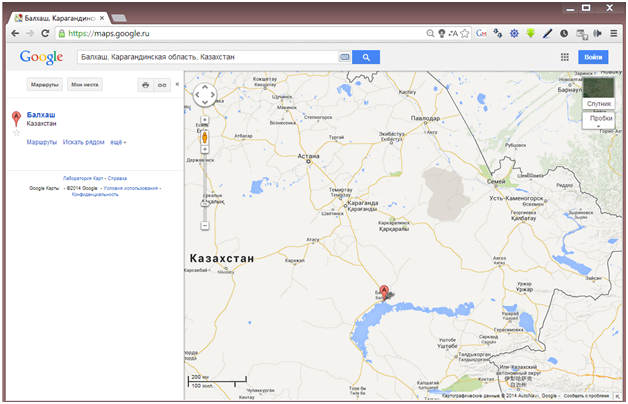This screenshot has height=404, width=628.
Task: Open a new browser tab
Action: point(119,18)
